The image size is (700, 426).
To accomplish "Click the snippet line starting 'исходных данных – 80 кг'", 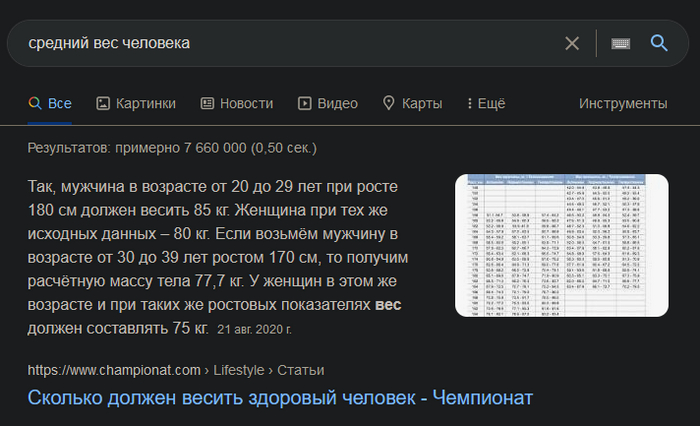I will click(212, 234).
